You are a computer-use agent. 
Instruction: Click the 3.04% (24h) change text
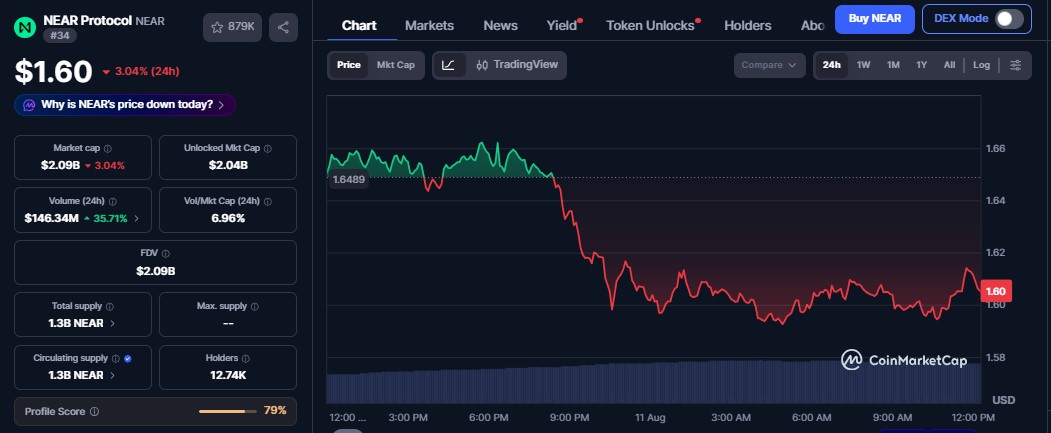pos(147,72)
